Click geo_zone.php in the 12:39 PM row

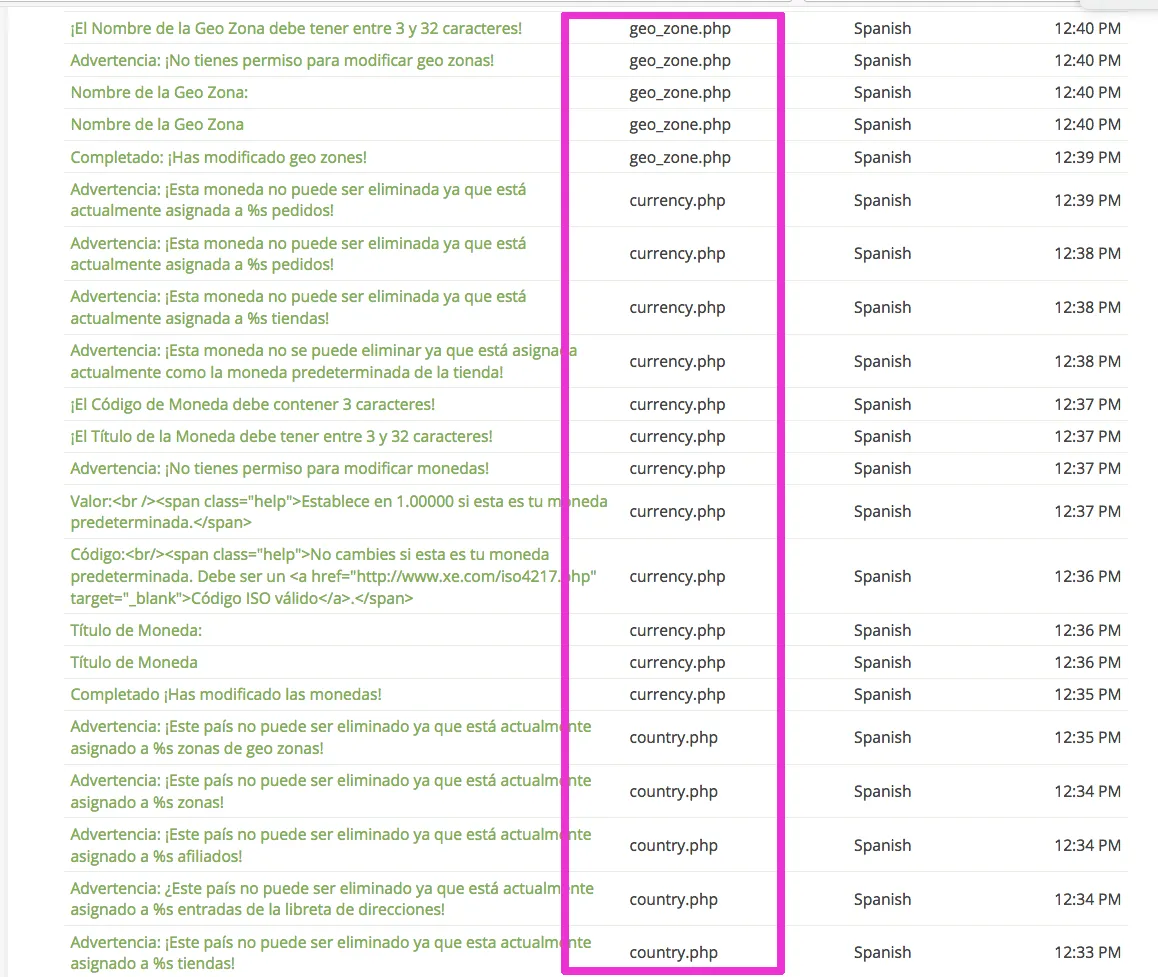(x=680, y=157)
